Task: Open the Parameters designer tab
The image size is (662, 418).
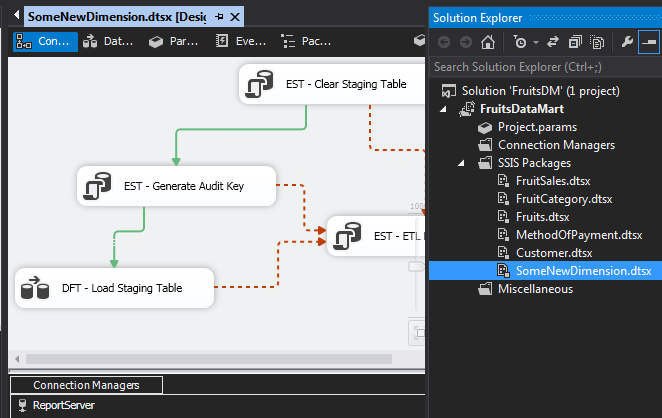Action: point(174,42)
